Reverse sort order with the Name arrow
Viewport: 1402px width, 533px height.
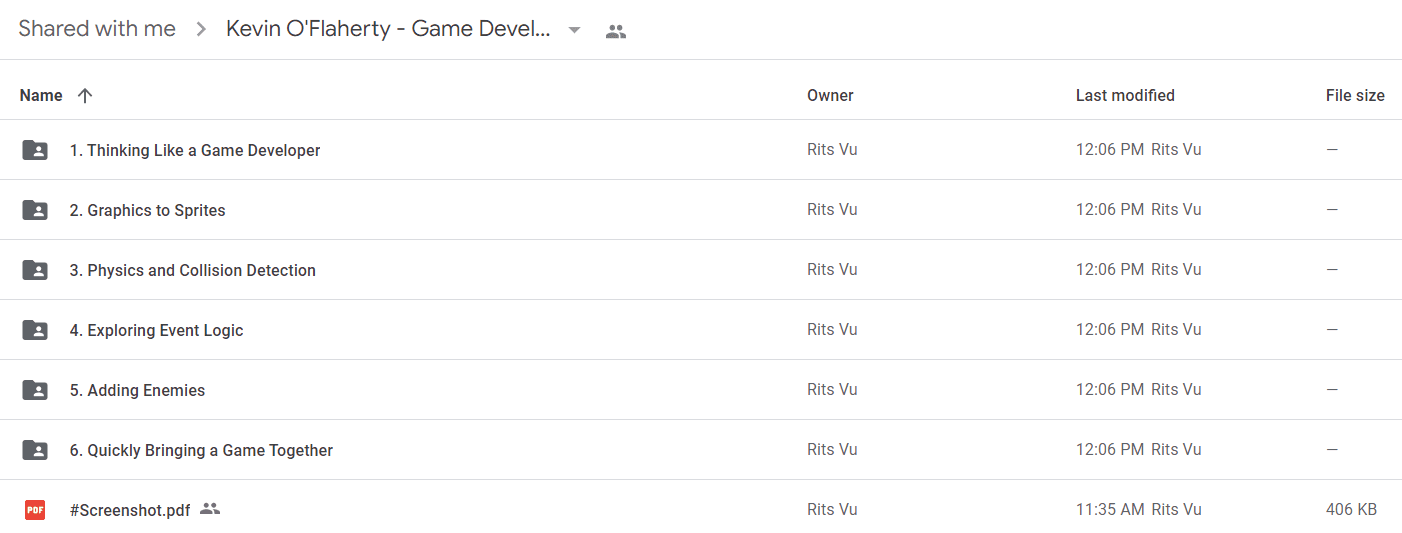pos(85,96)
